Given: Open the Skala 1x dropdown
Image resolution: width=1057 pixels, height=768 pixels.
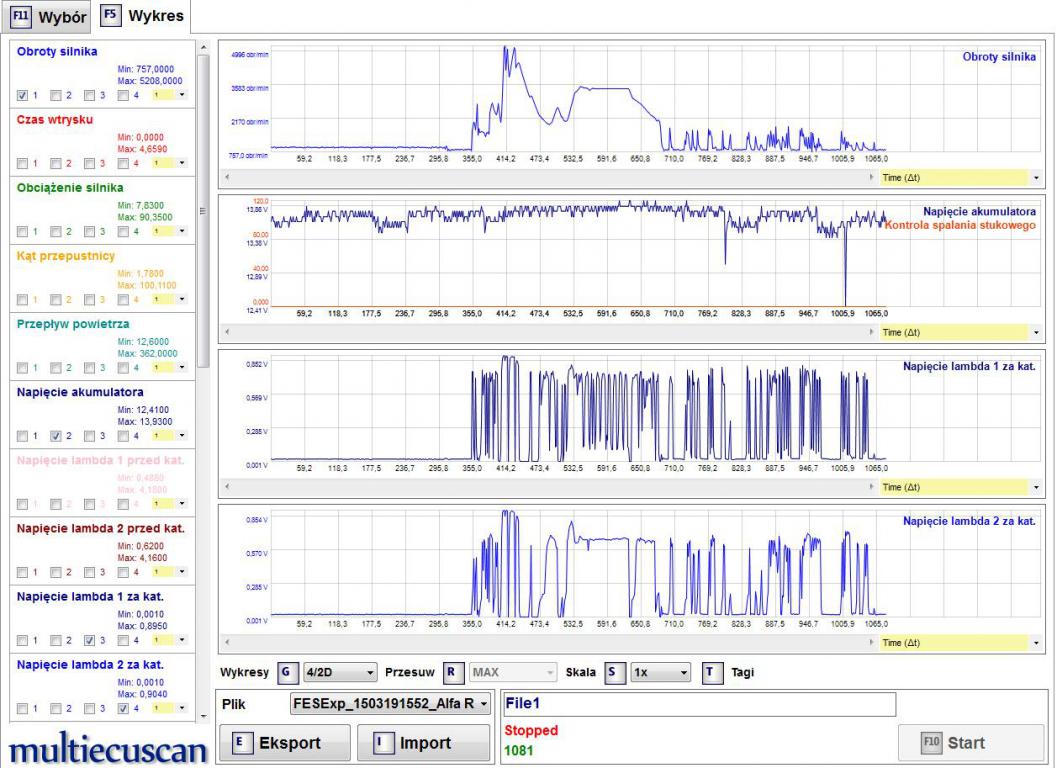Looking at the screenshot, I should 659,672.
